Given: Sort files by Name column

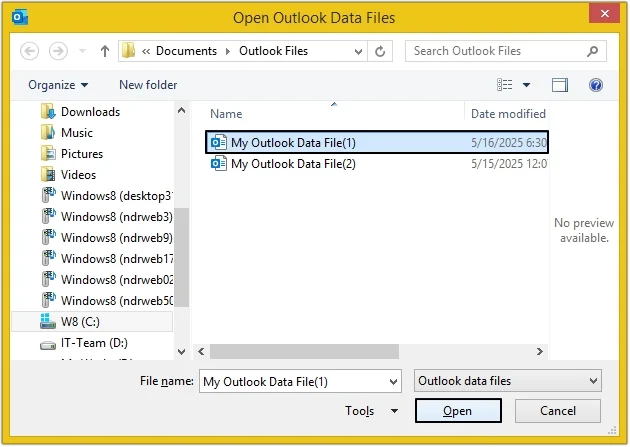Looking at the screenshot, I should click(x=226, y=114).
